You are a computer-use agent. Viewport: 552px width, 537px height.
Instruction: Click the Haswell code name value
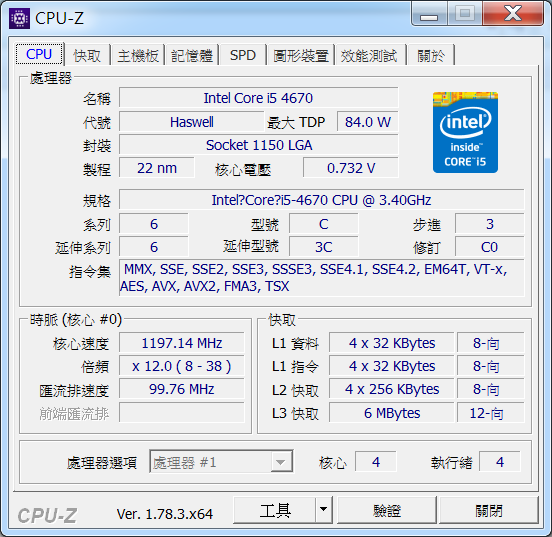[192, 122]
